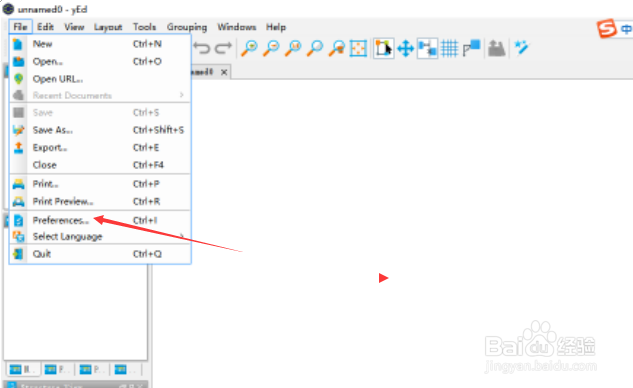Open the File menu in menu bar
The width and height of the screenshot is (633, 388).
point(20,27)
